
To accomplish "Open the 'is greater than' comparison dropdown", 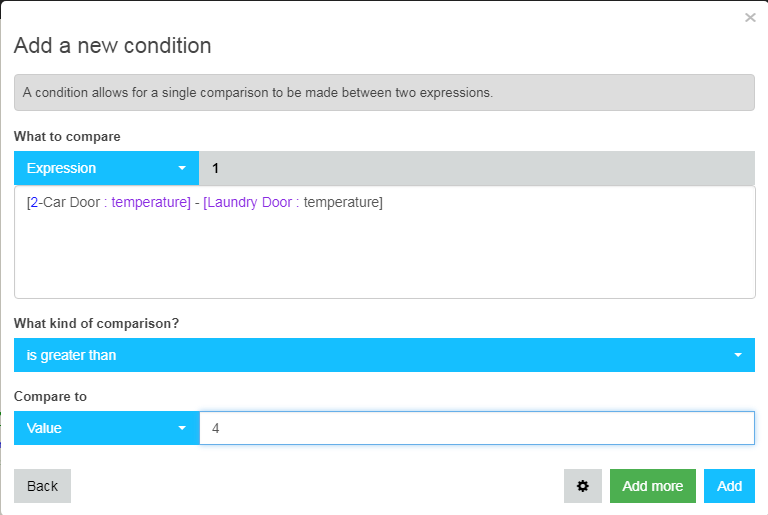I will pos(384,355).
